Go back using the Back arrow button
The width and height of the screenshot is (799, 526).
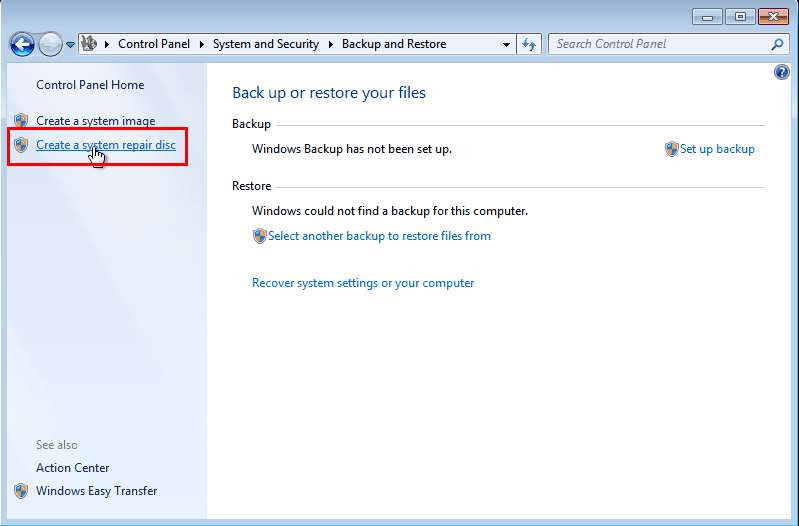(22, 44)
